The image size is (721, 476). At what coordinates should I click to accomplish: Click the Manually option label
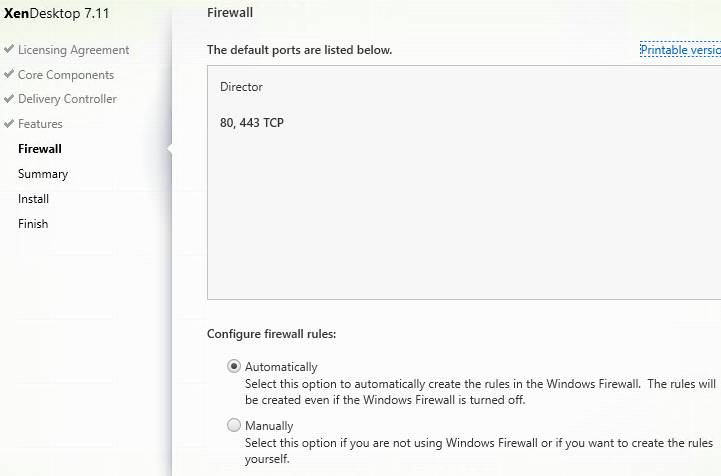(269, 426)
